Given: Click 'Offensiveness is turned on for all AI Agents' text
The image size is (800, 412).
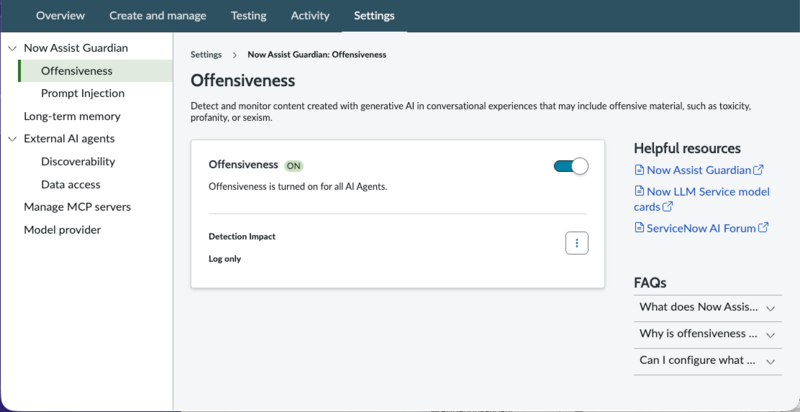Looking at the screenshot, I should point(298,187).
